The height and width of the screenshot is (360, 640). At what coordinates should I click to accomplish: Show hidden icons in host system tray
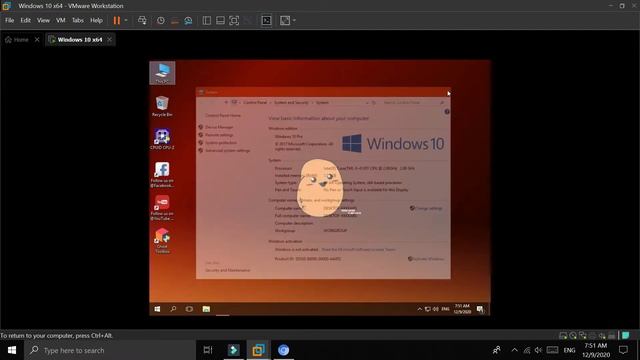[514, 350]
